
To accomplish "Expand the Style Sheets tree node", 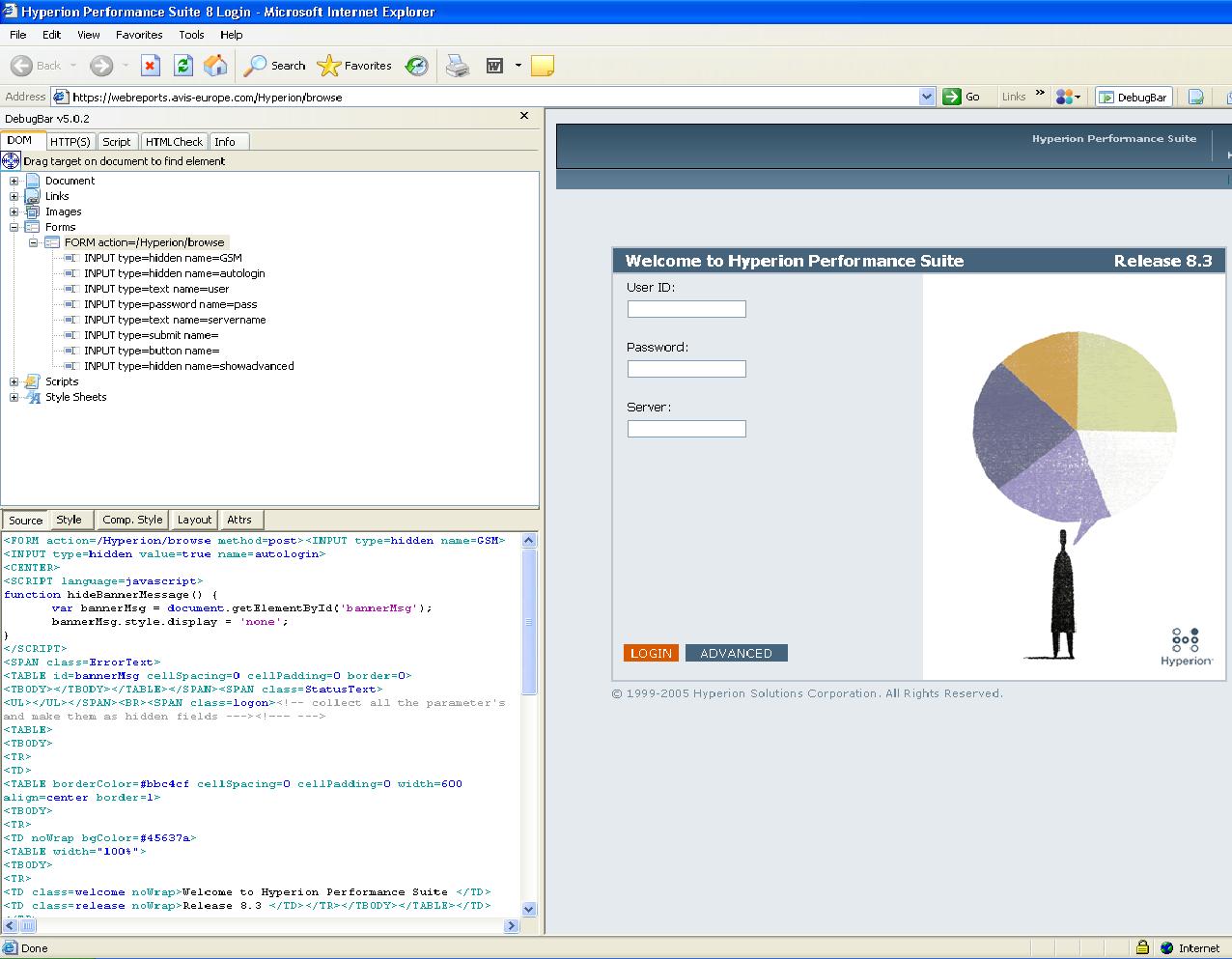I will [x=14, y=397].
